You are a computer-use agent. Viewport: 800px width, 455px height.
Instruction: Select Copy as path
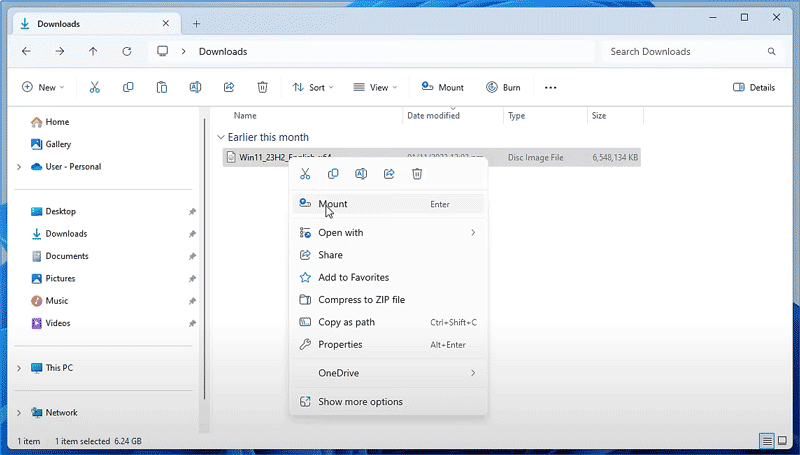(x=388, y=322)
